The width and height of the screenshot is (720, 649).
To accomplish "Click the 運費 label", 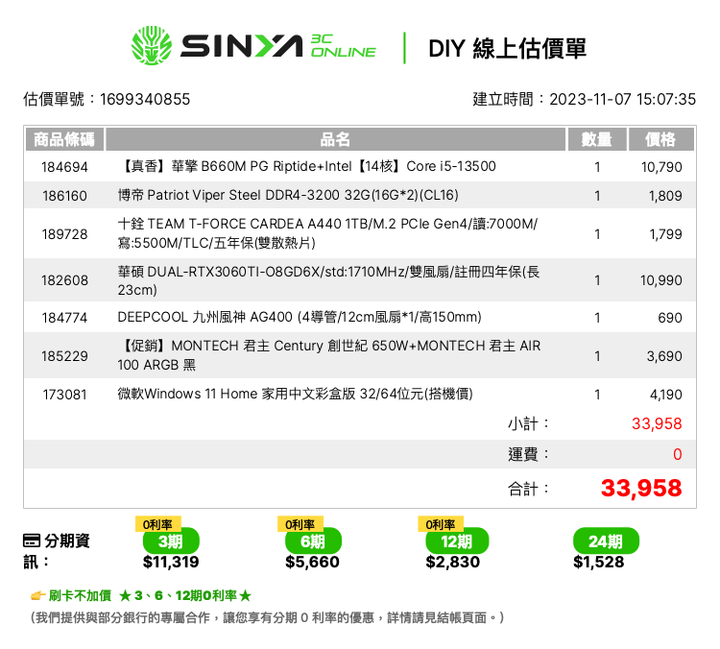I will point(528,454).
